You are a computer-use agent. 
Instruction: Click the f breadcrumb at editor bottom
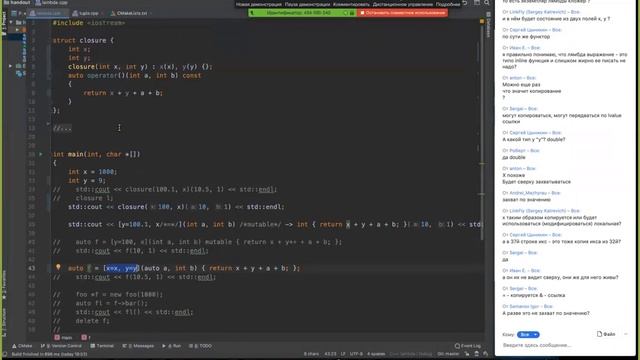[x=86, y=338]
